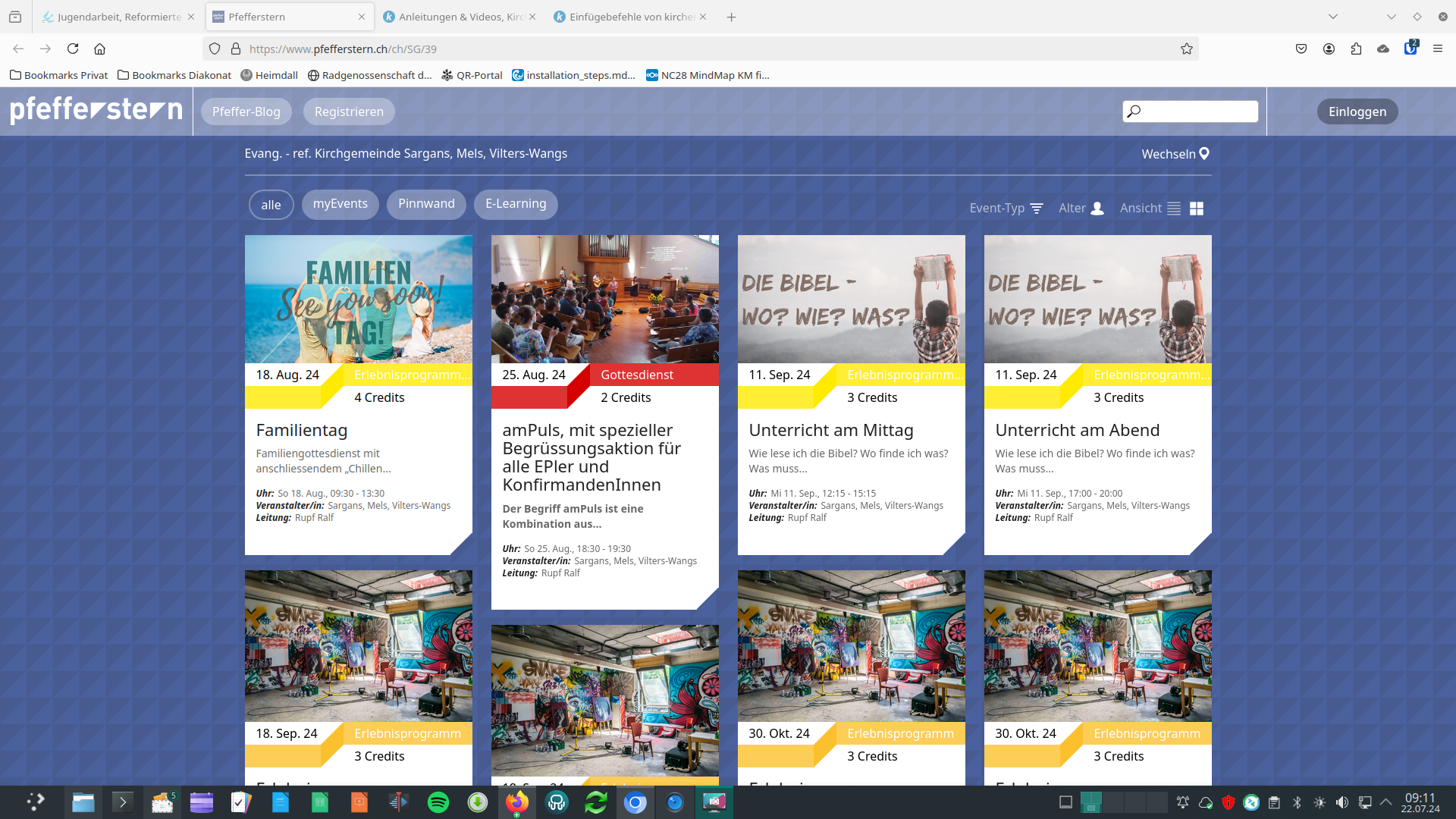Open the cloud sync extension icon
Image resolution: width=1456 pixels, height=819 pixels.
click(x=1383, y=49)
